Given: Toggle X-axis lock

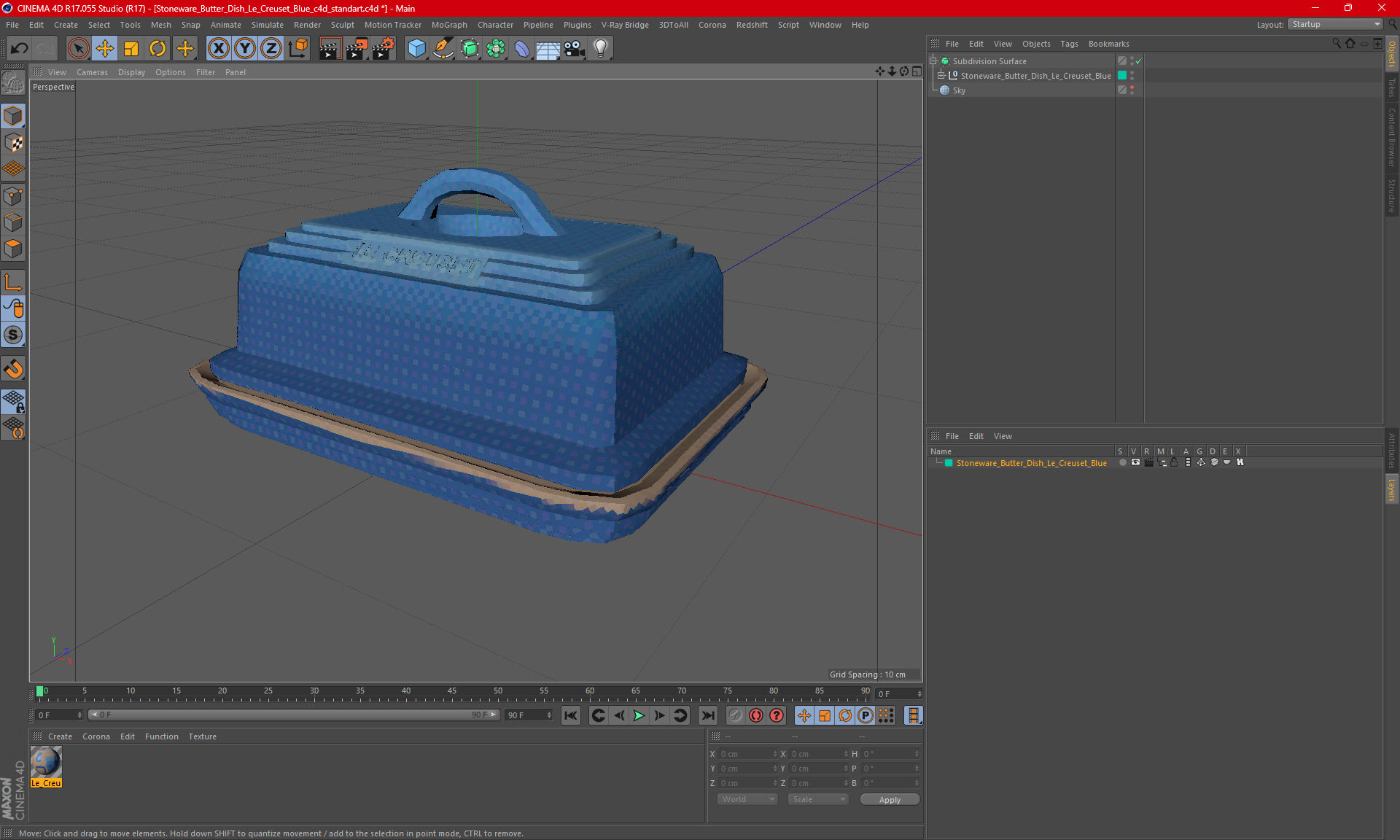Looking at the screenshot, I should pyautogui.click(x=218, y=49).
